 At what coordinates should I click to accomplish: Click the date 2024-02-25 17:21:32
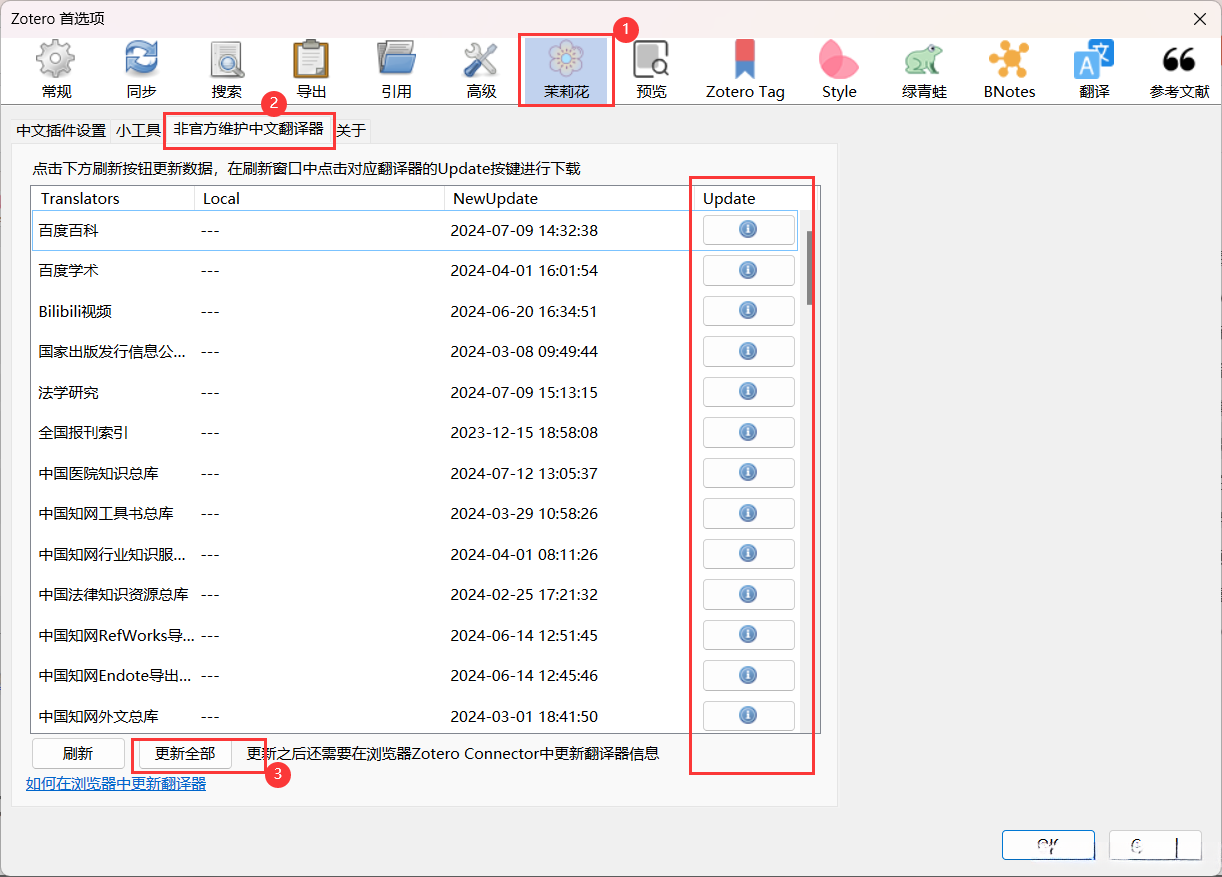524,594
